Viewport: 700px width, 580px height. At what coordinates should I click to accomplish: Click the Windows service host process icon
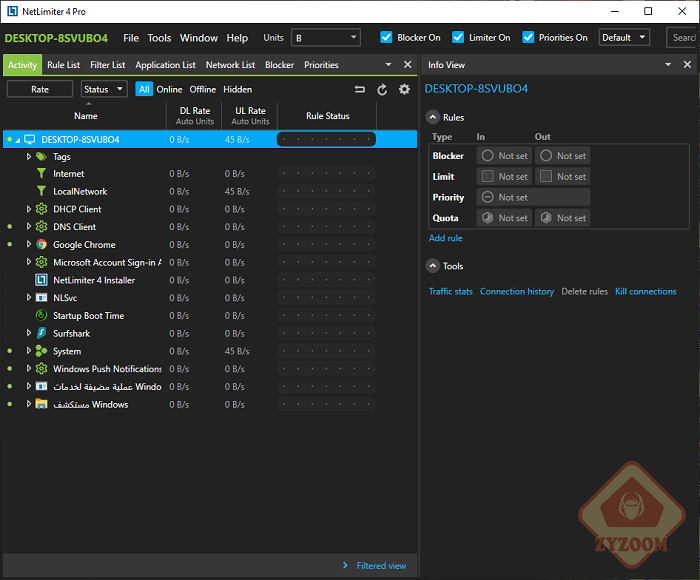click(42, 386)
